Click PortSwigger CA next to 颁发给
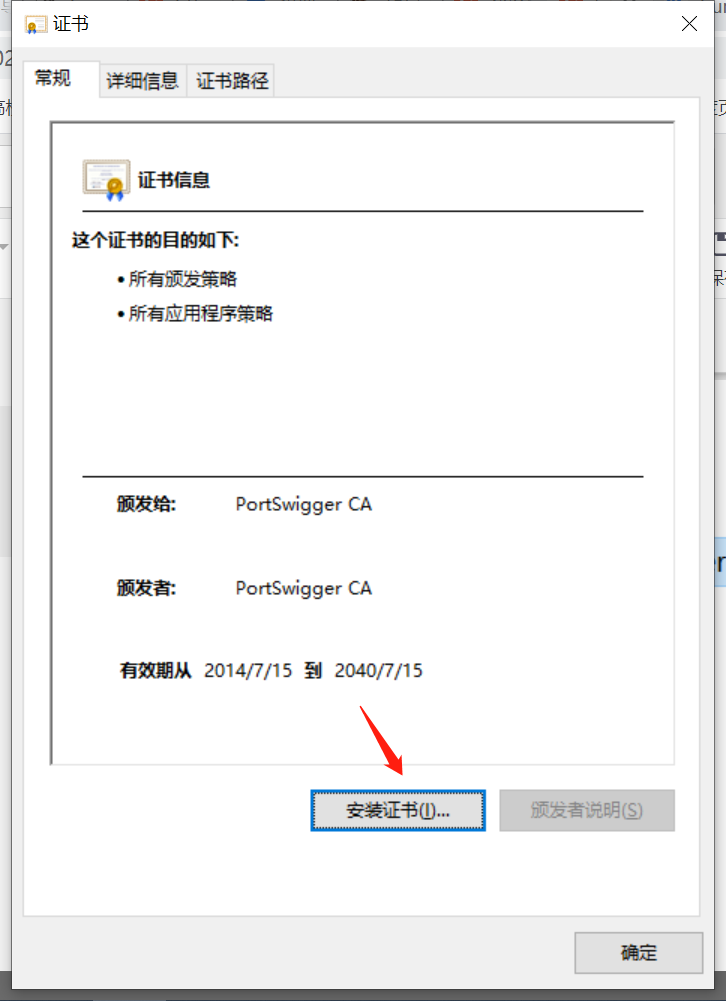 tap(303, 504)
